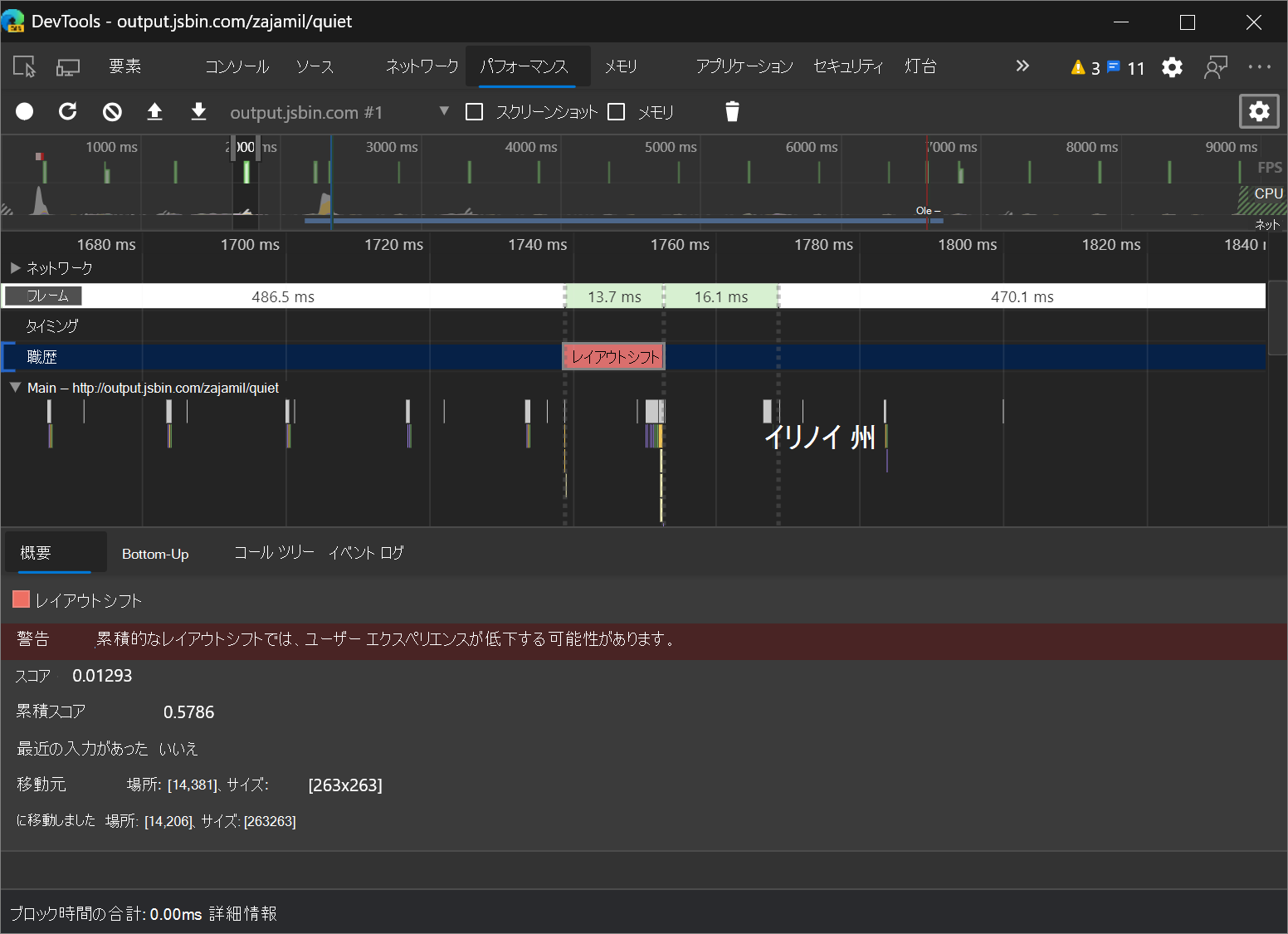Viewport: 1288px width, 934px height.
Task: Clear the recording with the ban icon
Action: 112,111
